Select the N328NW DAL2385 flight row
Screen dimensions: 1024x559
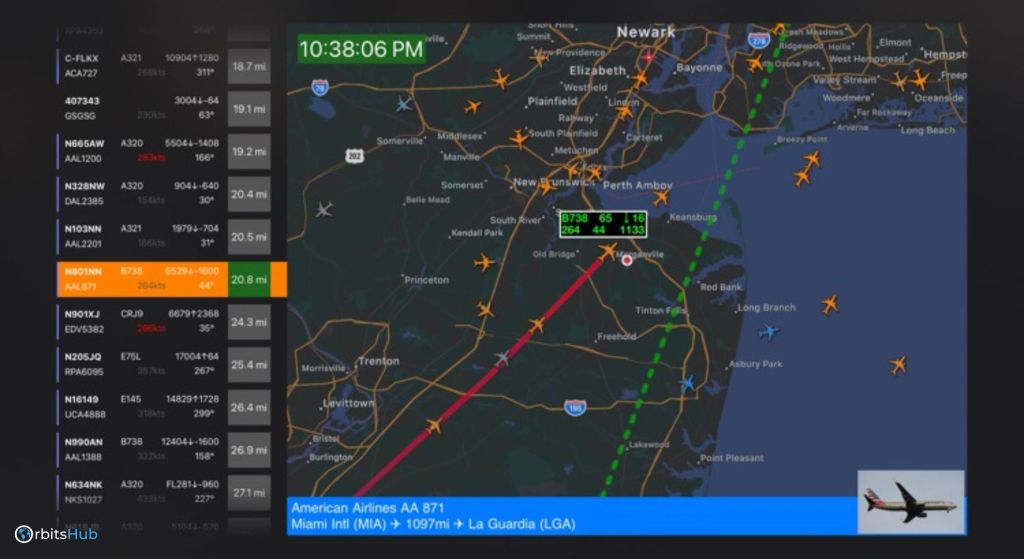164,194
